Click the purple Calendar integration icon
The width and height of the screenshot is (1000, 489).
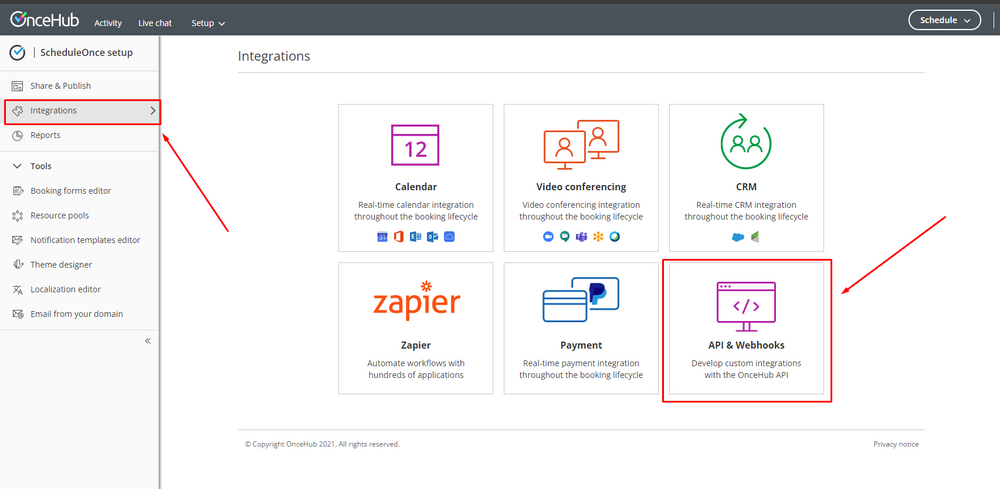coord(415,145)
